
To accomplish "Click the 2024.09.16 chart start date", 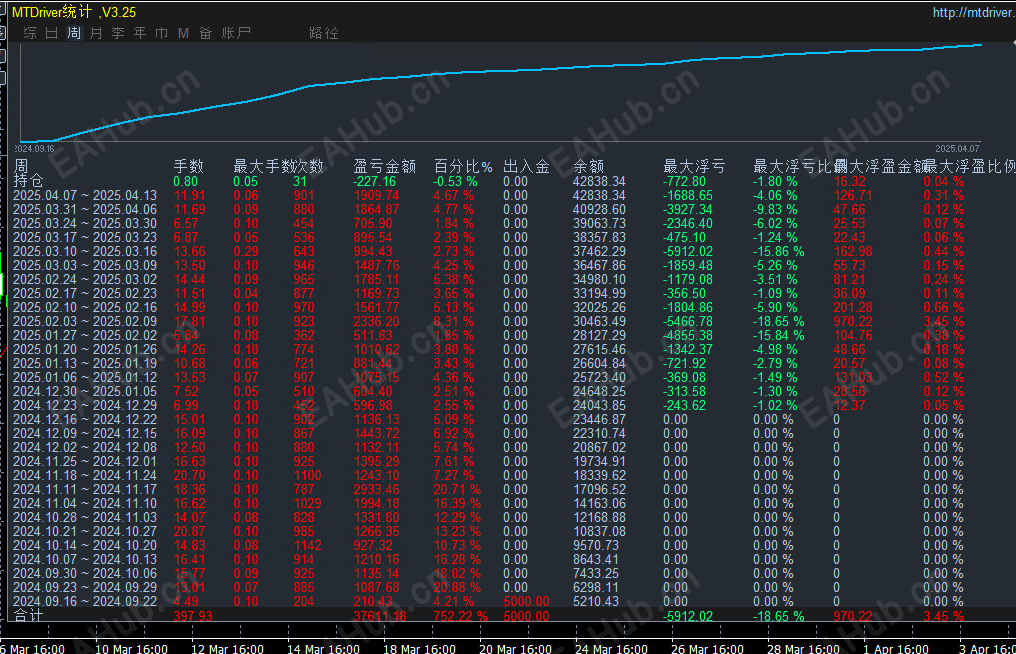I will point(35,148).
